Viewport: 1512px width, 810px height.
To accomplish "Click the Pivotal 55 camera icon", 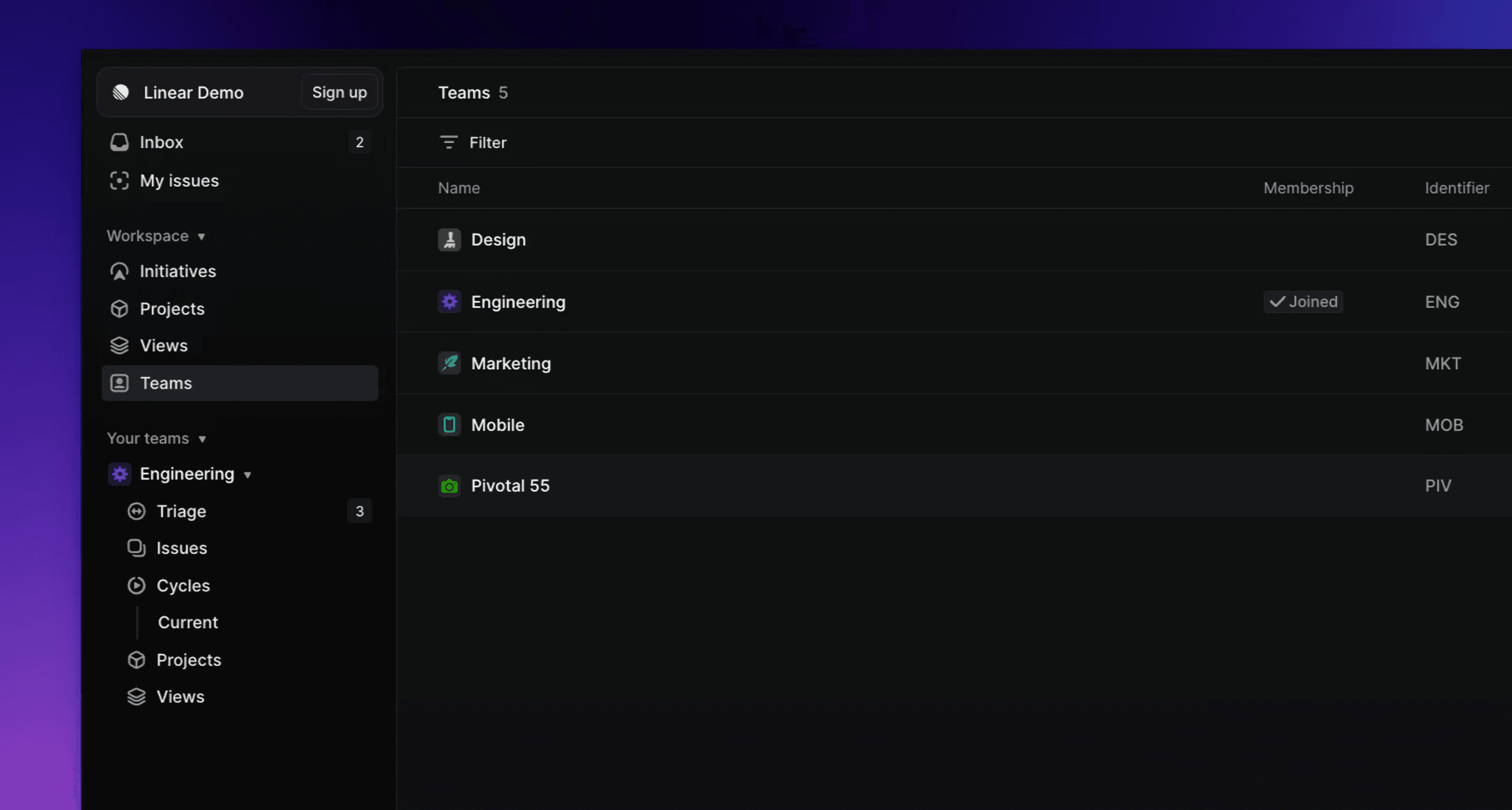I will 449,486.
